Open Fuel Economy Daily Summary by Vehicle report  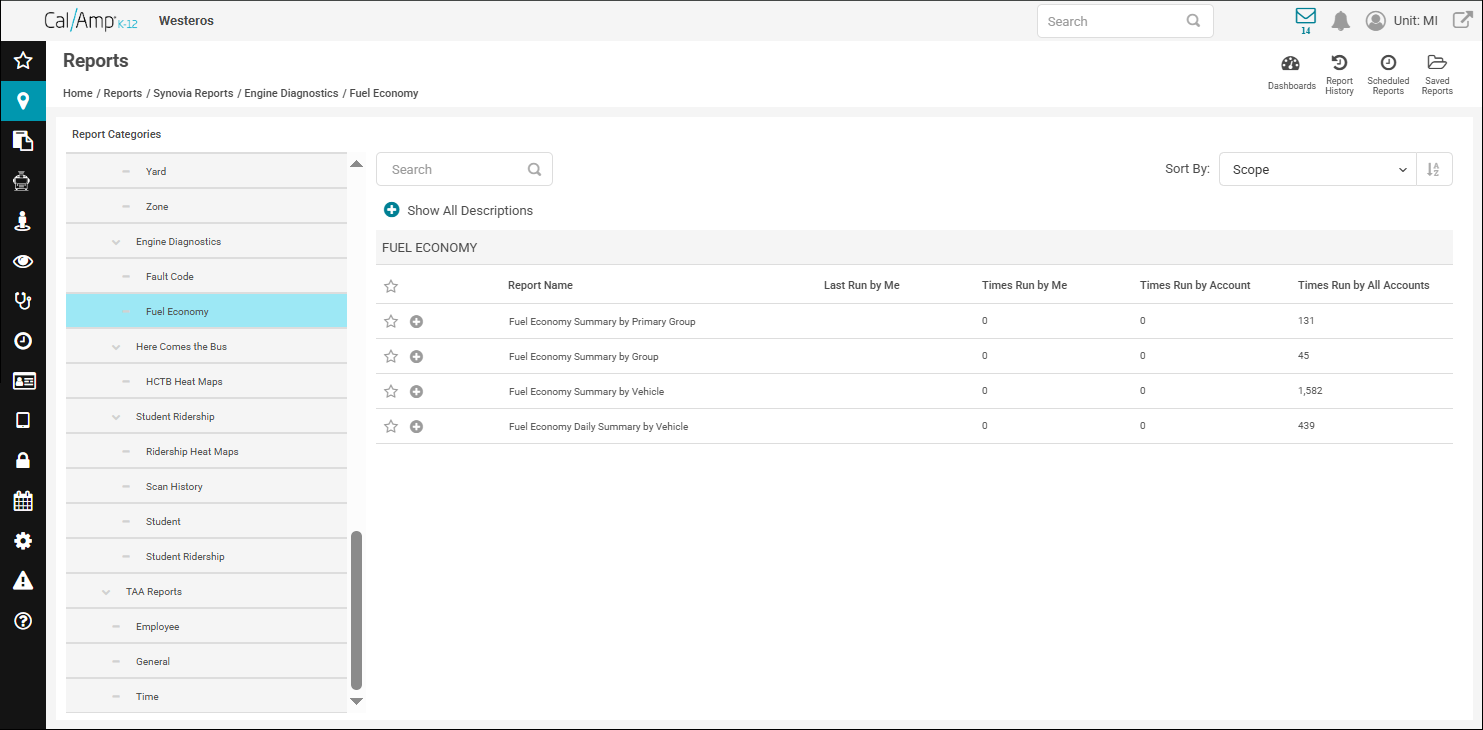coord(598,427)
